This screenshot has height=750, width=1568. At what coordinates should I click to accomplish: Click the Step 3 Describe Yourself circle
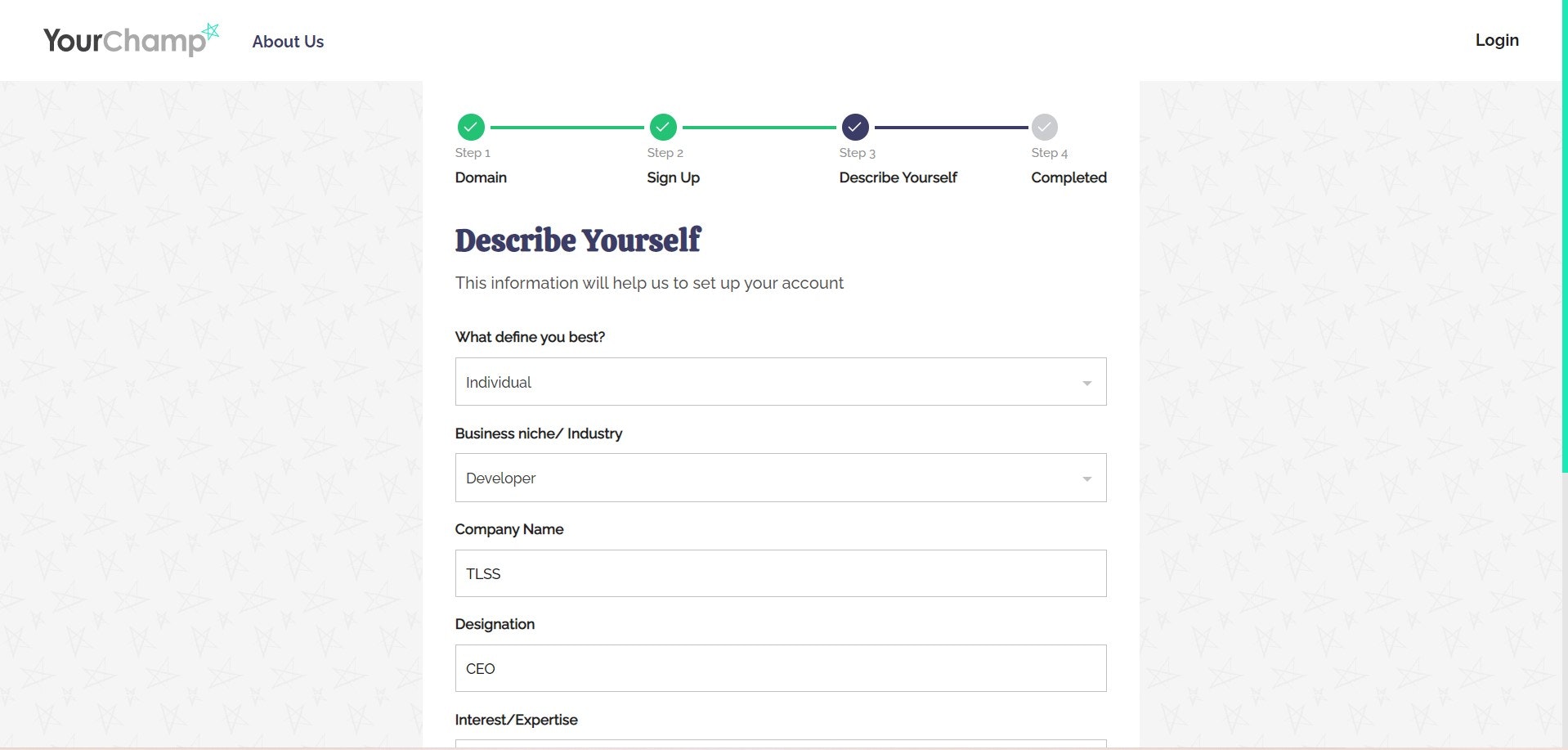tap(855, 128)
